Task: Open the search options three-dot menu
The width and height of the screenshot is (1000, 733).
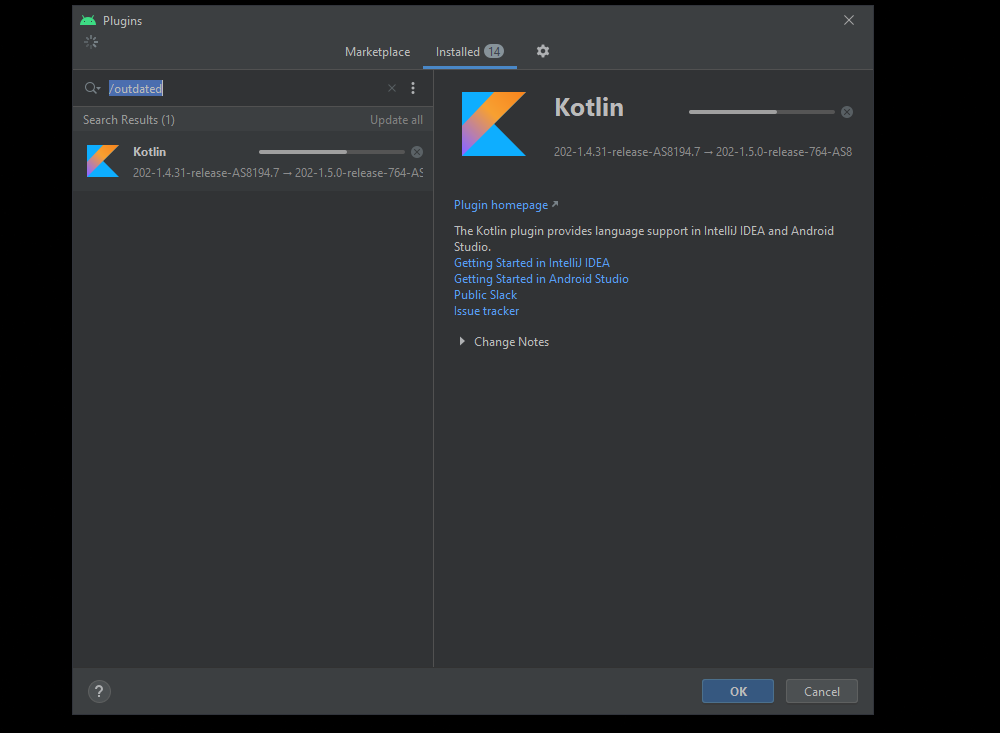Action: click(x=413, y=88)
